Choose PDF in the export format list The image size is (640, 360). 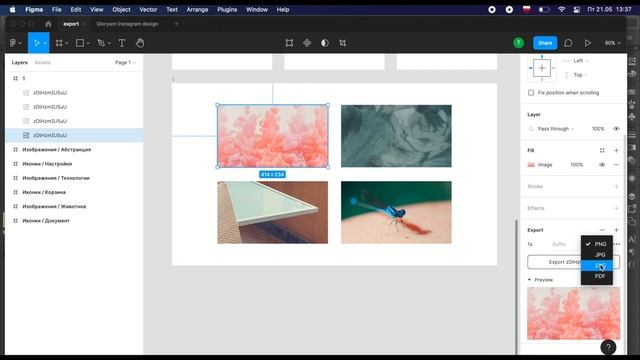(597, 276)
